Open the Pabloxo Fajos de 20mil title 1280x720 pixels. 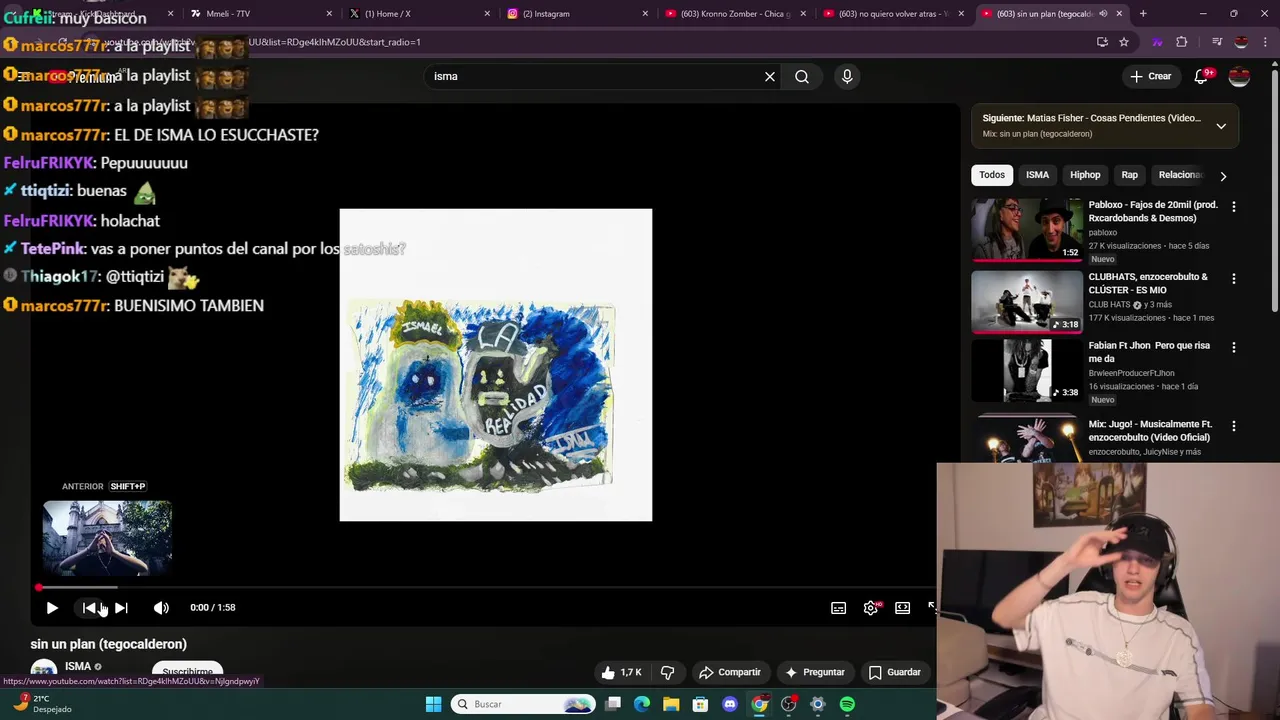click(x=1153, y=211)
